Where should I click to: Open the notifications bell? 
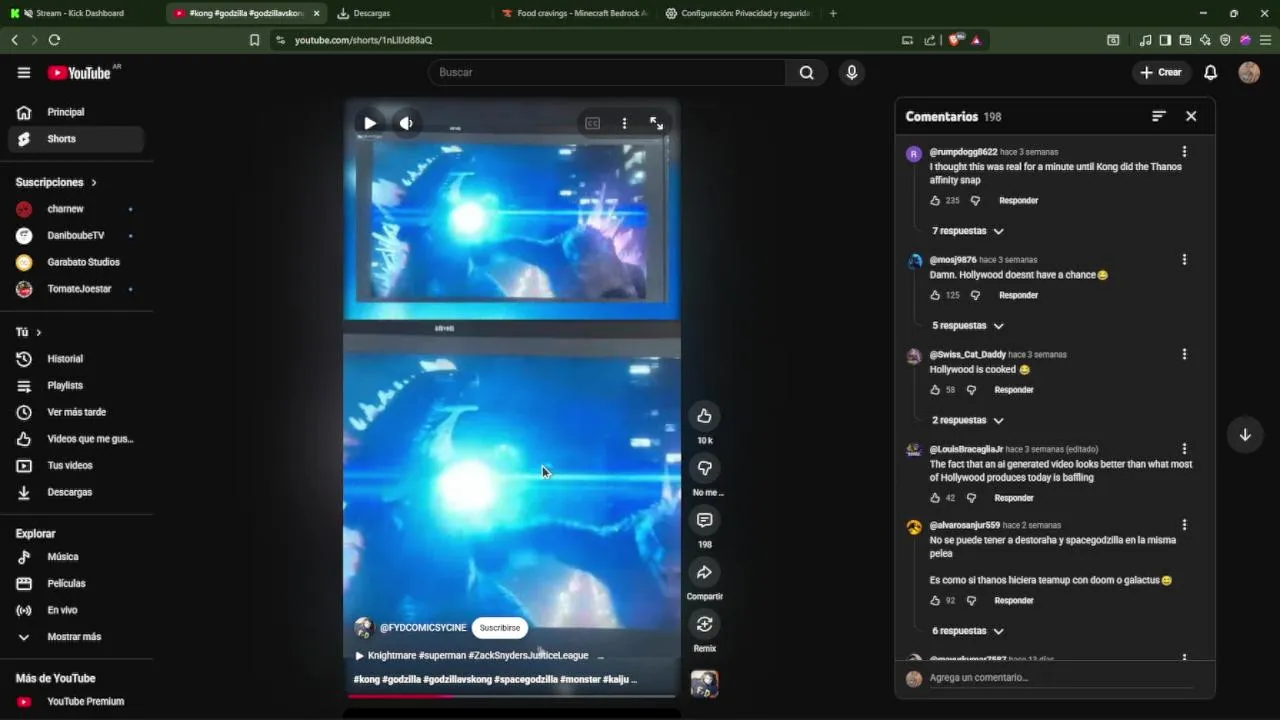1210,72
